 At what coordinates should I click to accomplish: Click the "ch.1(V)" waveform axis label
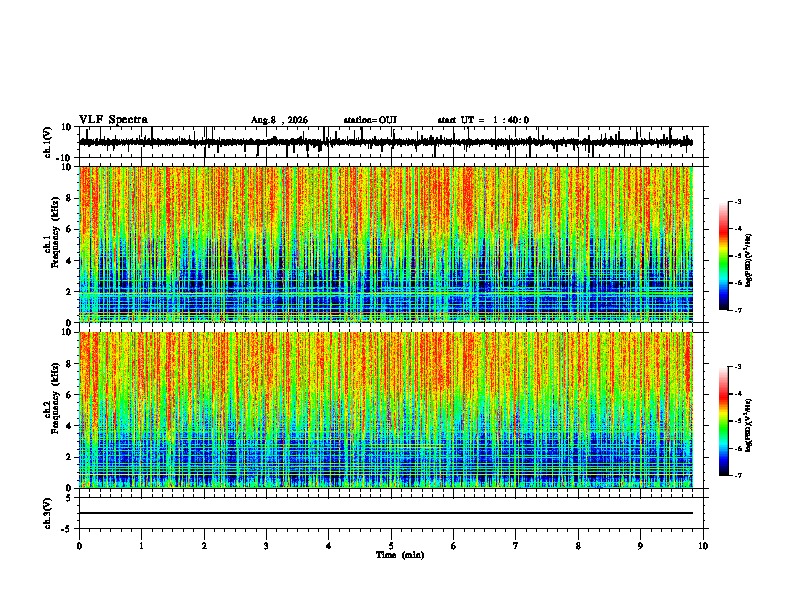pos(48,142)
